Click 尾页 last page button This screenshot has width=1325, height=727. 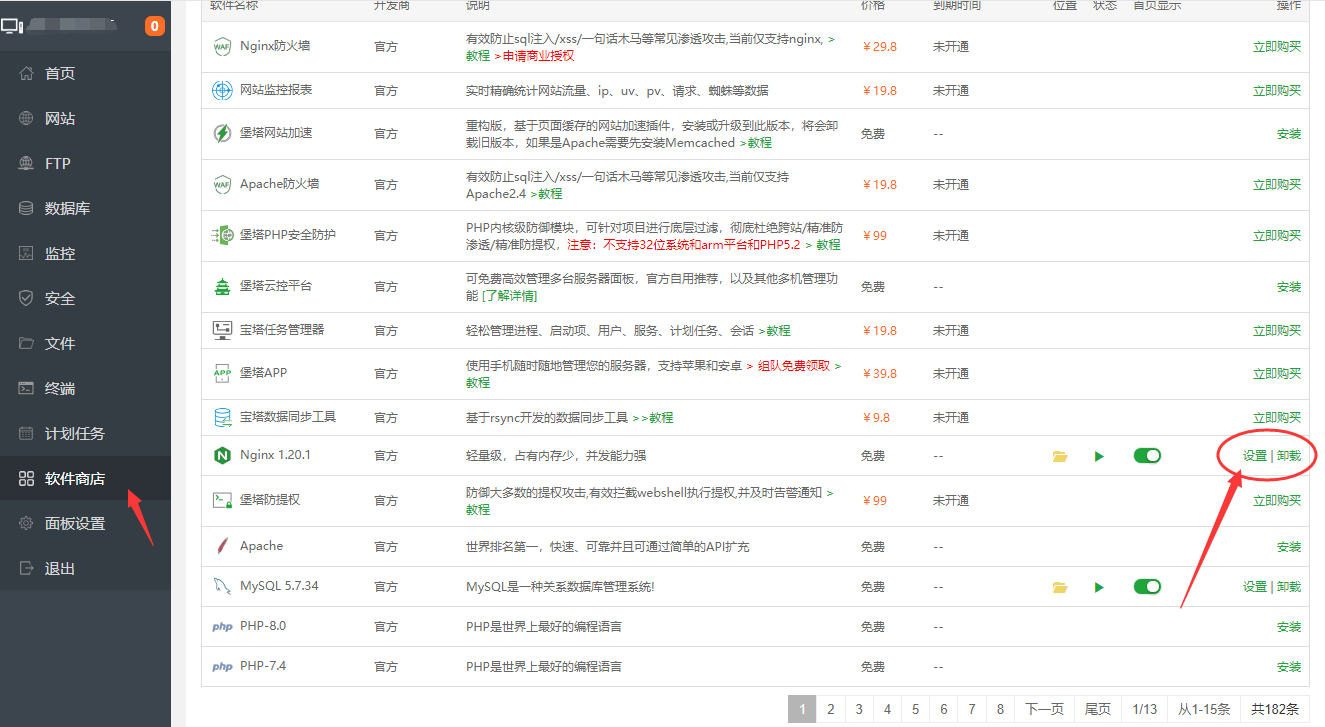[x=1097, y=709]
